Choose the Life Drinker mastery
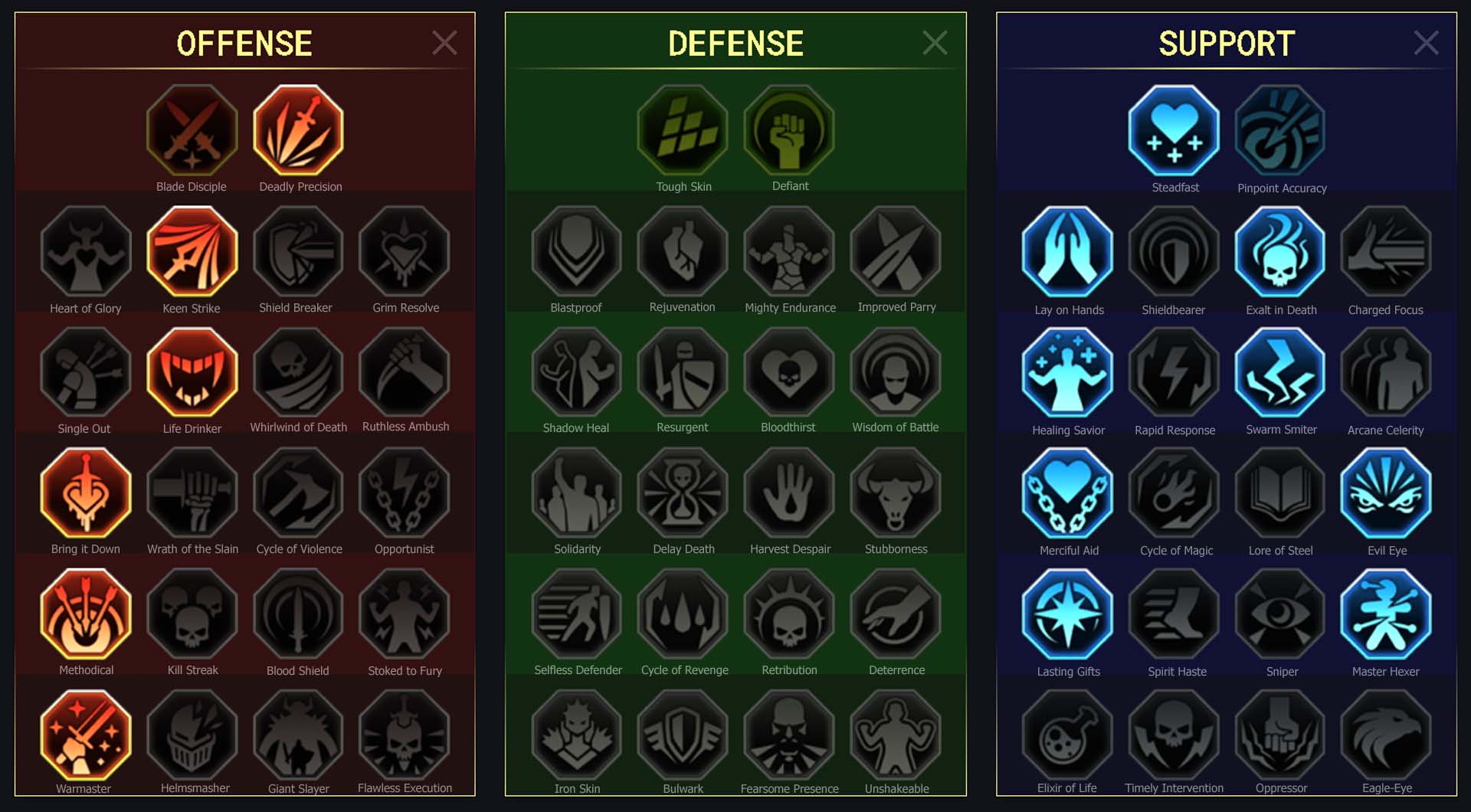The image size is (1471, 812). 192,372
